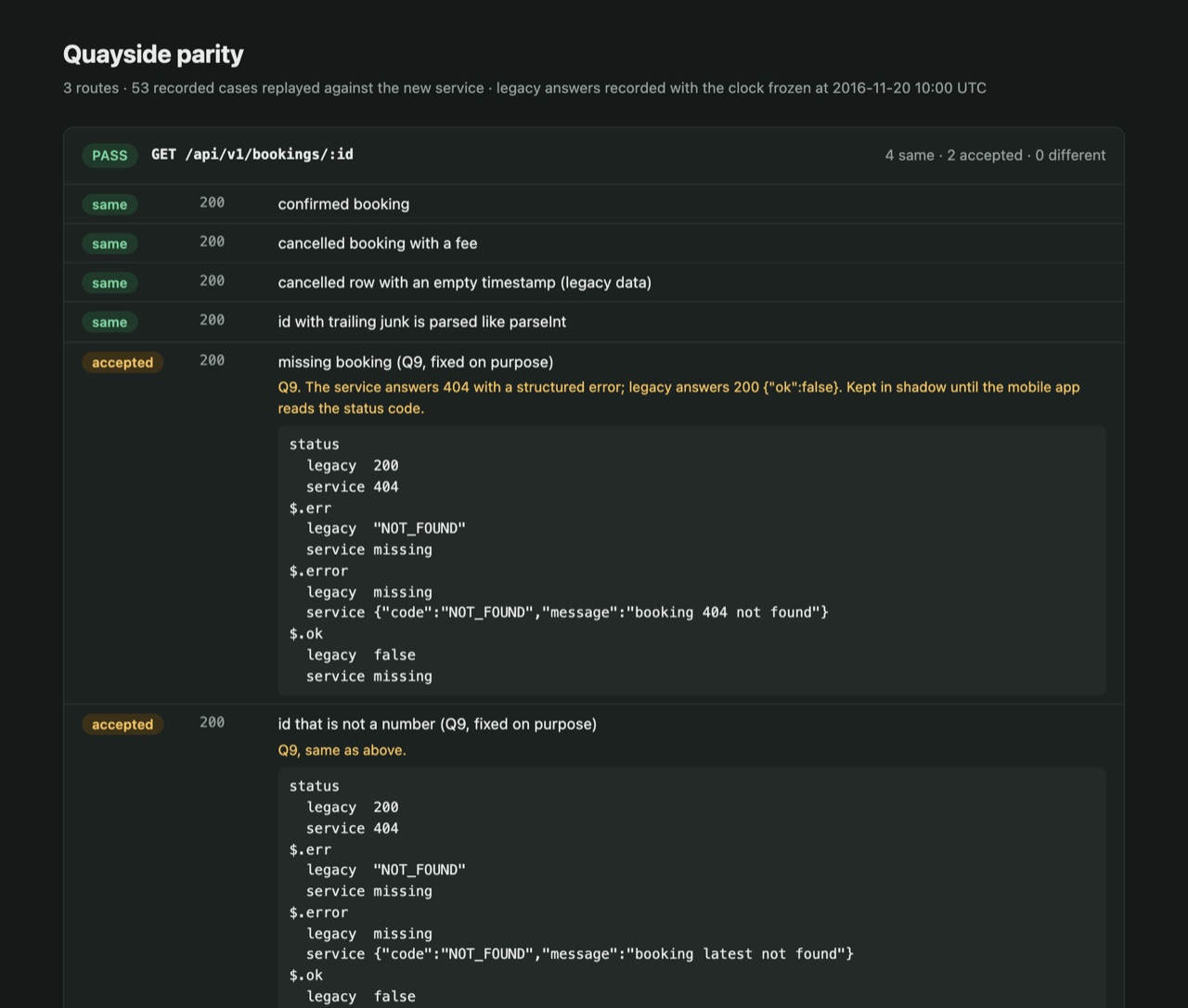This screenshot has width=1188, height=1008.
Task: Select "id that is not a number (Q9, fixed on purpose)"
Action: click(x=437, y=724)
